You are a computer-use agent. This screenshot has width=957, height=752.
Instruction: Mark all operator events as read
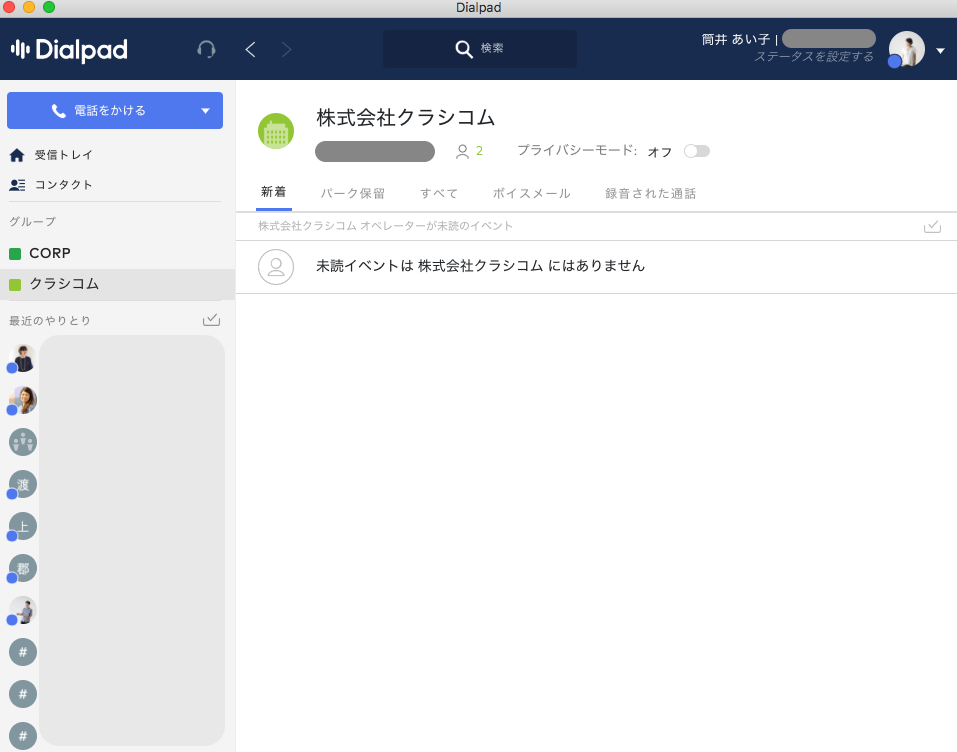(x=932, y=227)
